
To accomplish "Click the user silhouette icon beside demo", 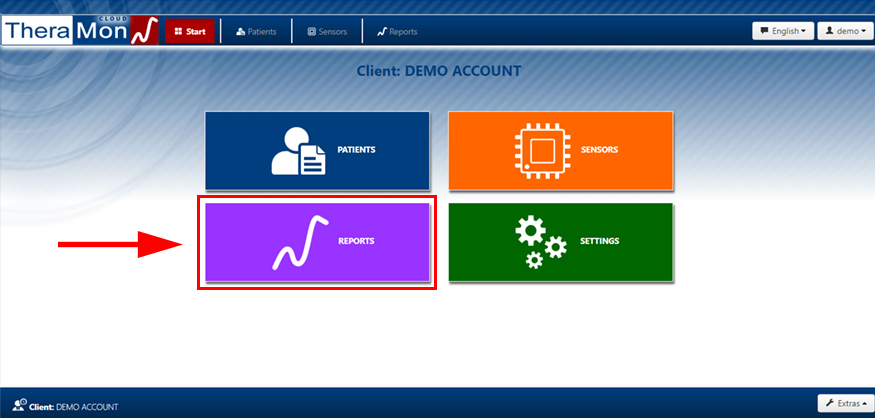I will [829, 31].
